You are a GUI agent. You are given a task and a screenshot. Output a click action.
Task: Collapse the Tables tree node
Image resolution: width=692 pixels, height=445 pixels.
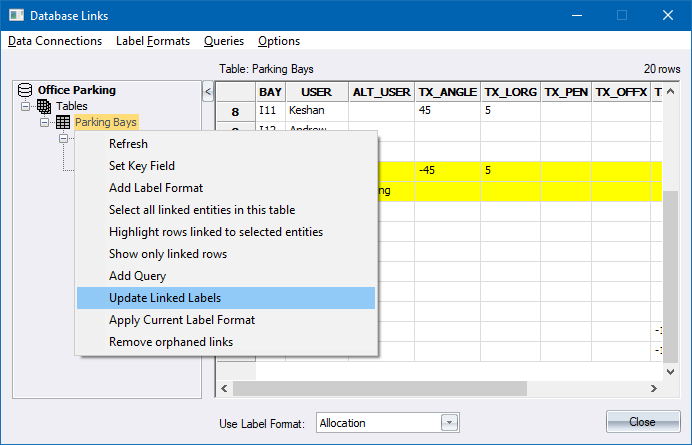click(26, 106)
